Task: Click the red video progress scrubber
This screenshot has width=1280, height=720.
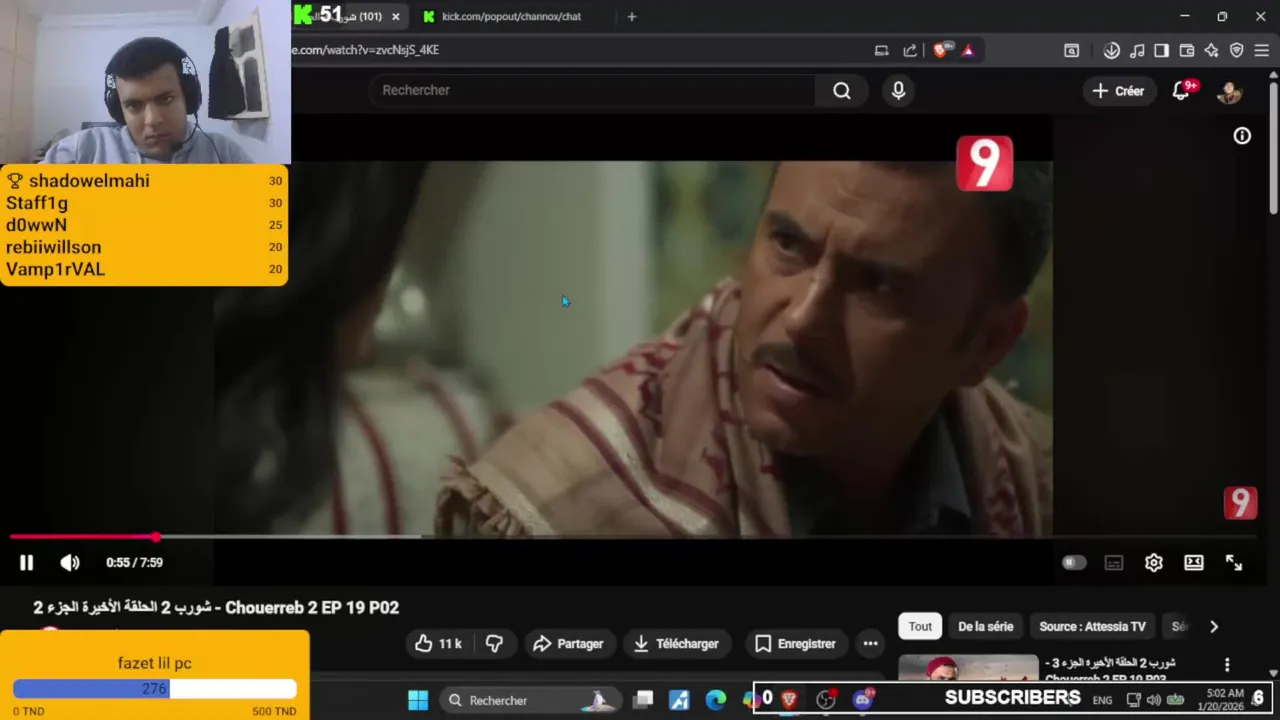Action: pos(156,537)
